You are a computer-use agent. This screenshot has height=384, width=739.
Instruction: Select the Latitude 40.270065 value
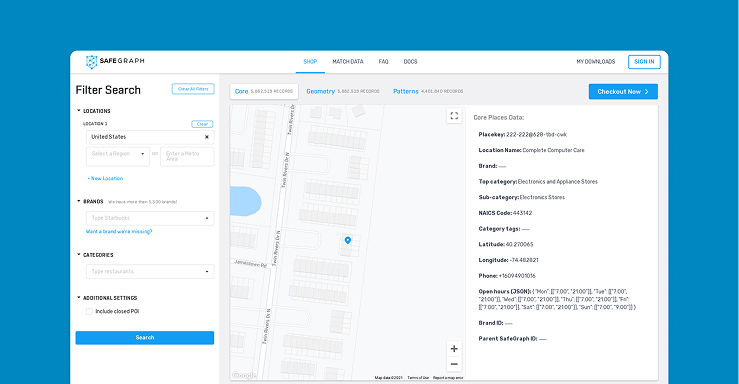[519, 245]
